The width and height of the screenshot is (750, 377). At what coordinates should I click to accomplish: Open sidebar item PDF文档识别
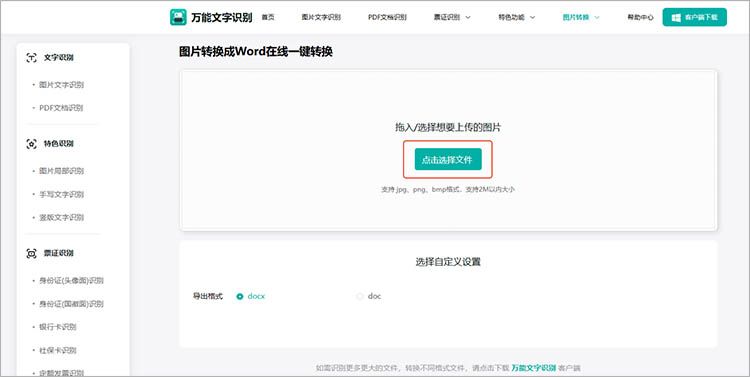(61, 108)
